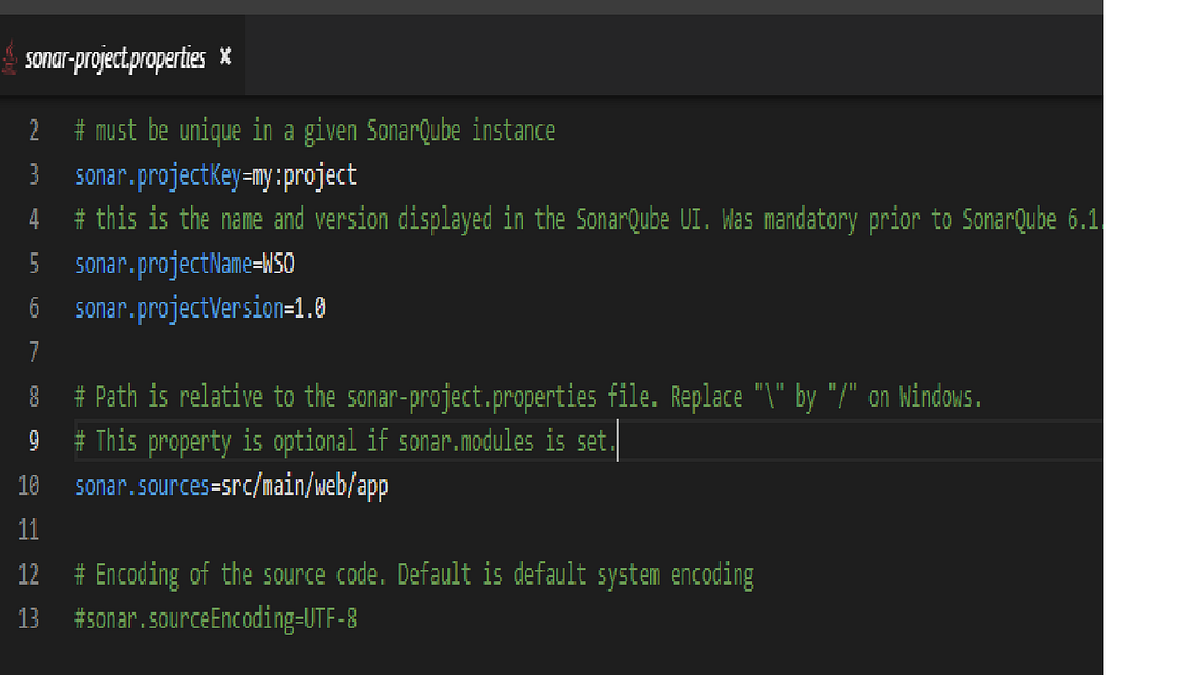Viewport: 1200px width, 675px height.
Task: Click the empty line 11
Action: 150,530
